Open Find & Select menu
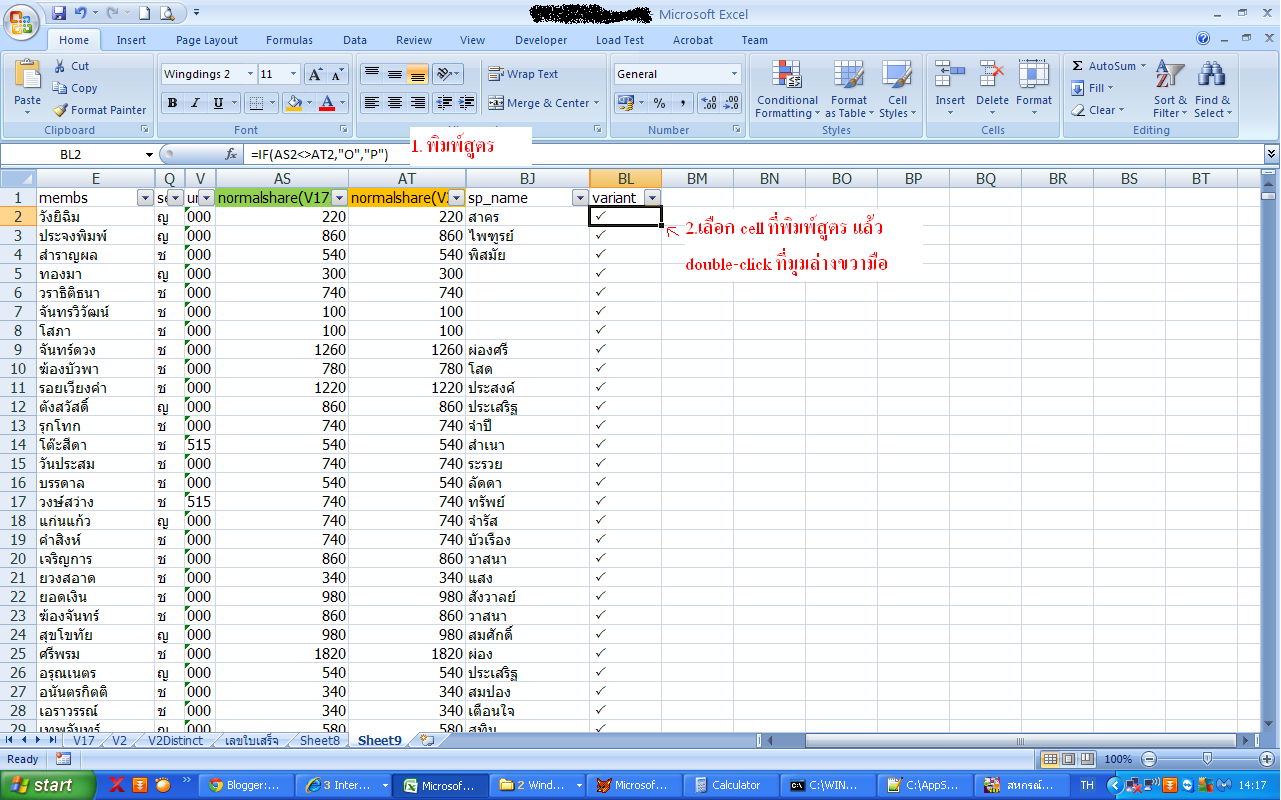 (x=1212, y=89)
